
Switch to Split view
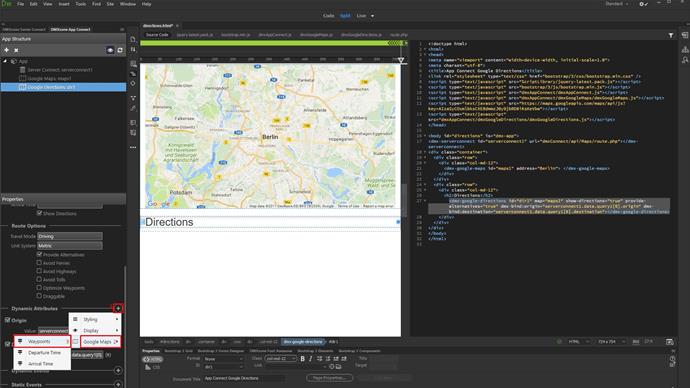[x=345, y=15]
